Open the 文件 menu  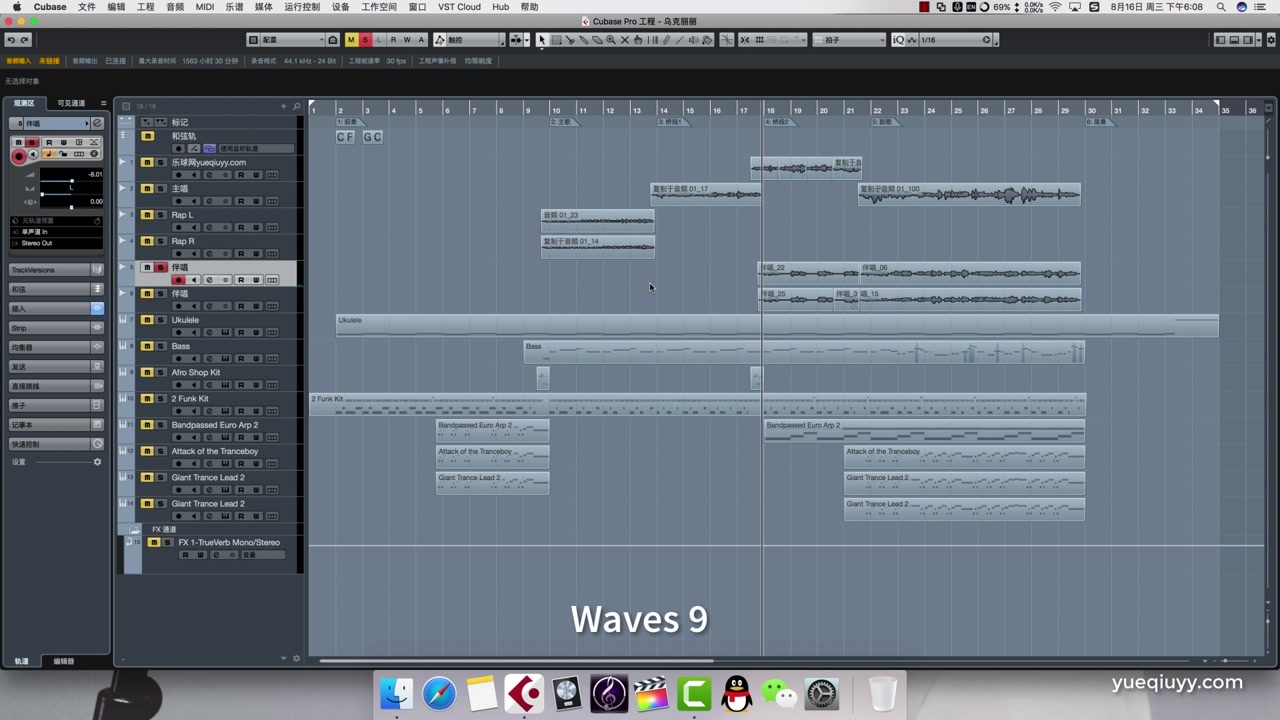(87, 7)
